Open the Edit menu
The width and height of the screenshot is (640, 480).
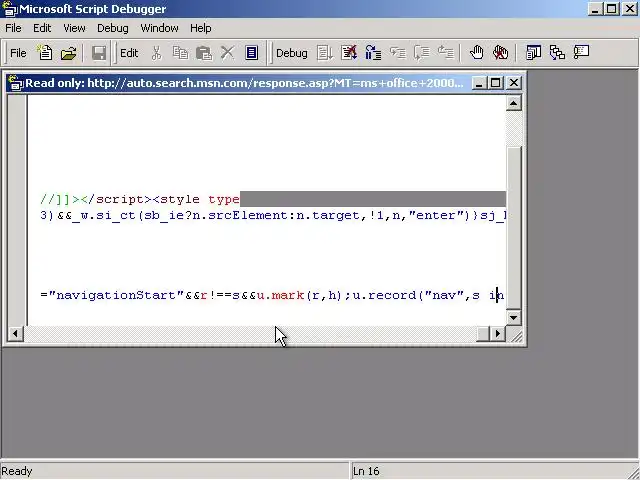pos(42,28)
